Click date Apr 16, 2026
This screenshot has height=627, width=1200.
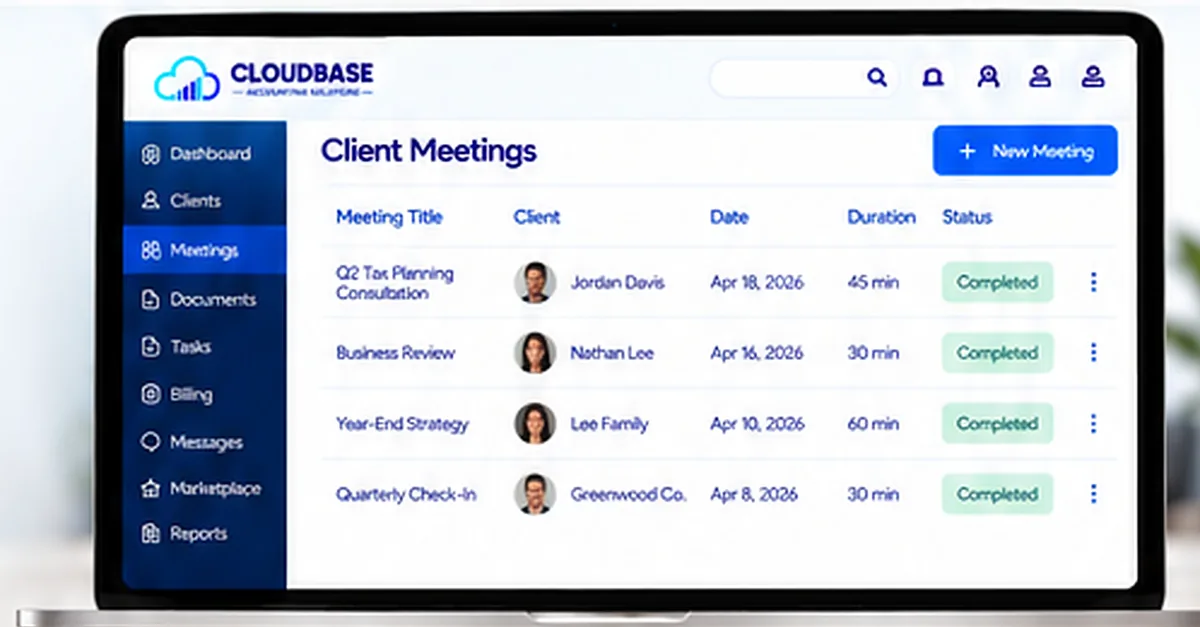point(757,352)
